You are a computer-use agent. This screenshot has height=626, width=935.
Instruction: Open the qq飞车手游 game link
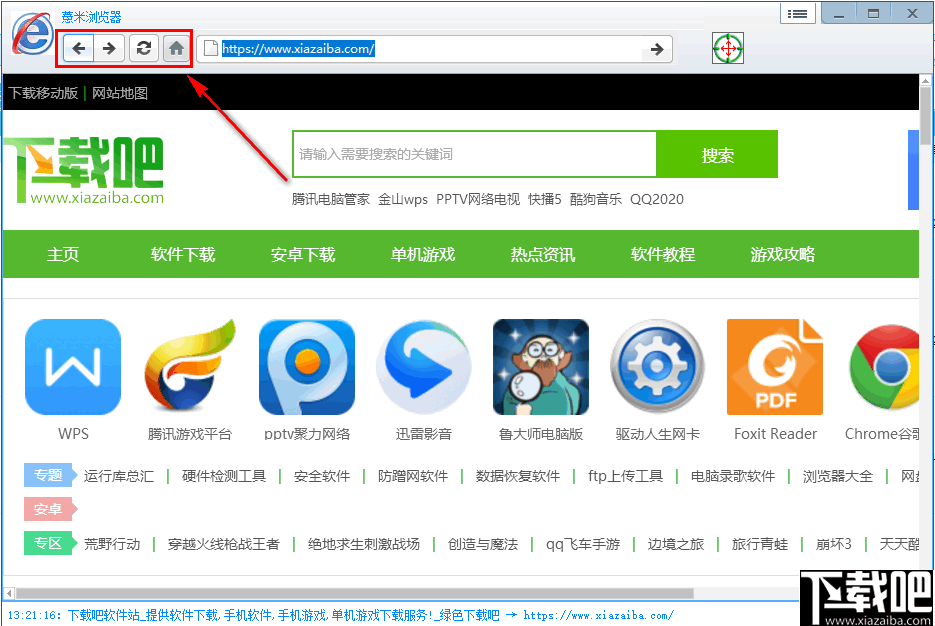(x=583, y=544)
